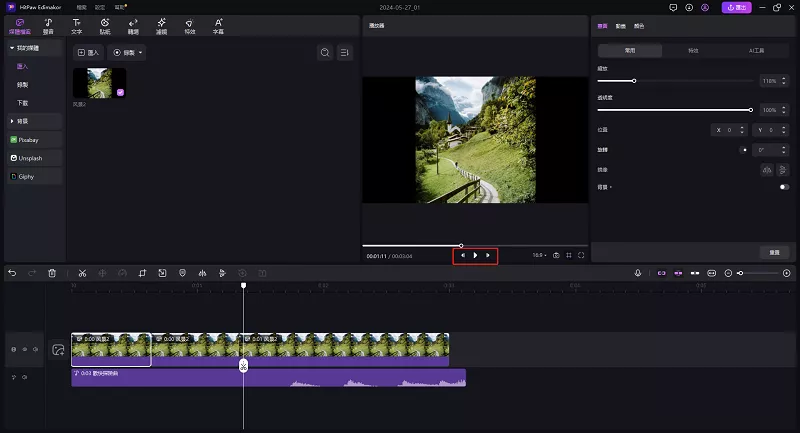Click the undo arrow in timeline toolbar
The height and width of the screenshot is (433, 800).
(13, 273)
